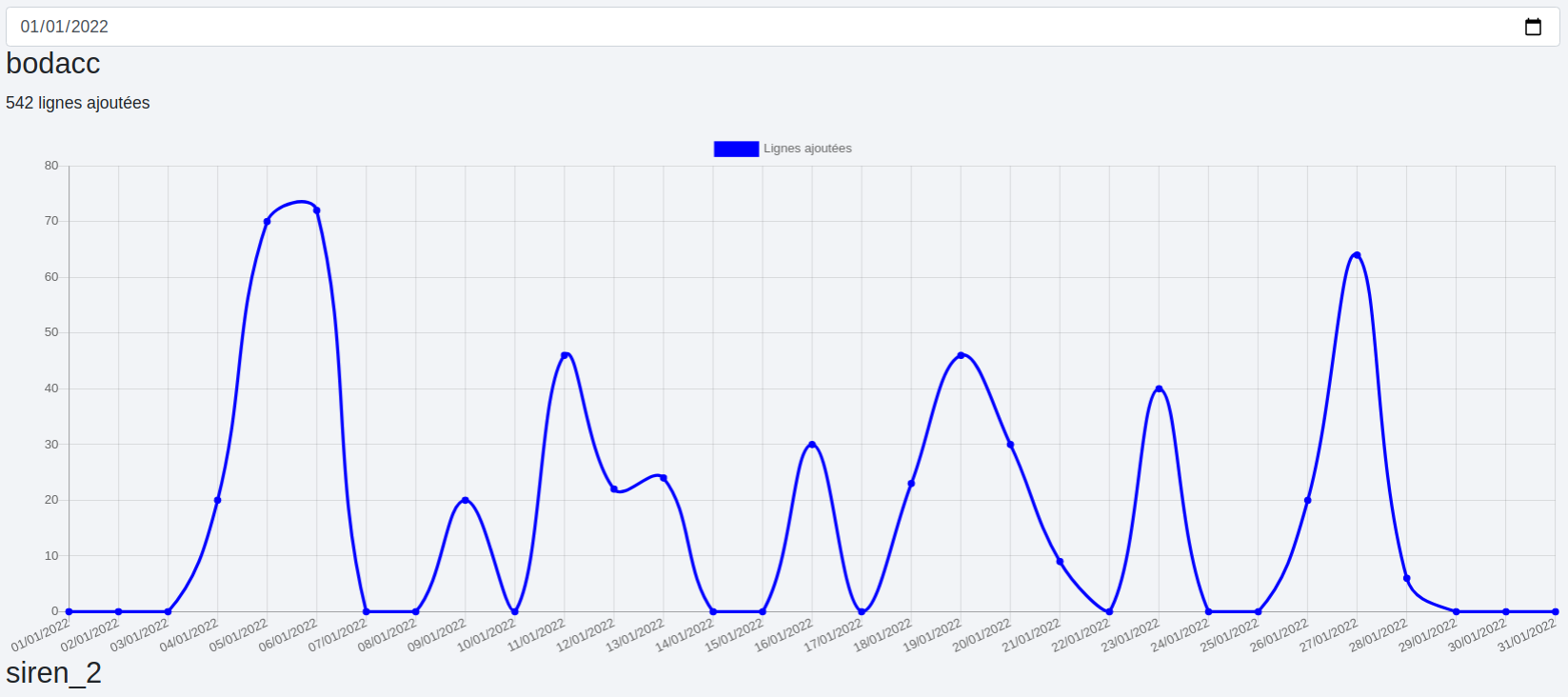The image size is (1568, 697).
Task: Select the 11/01/2022 data point near 46
Action: 565,355
